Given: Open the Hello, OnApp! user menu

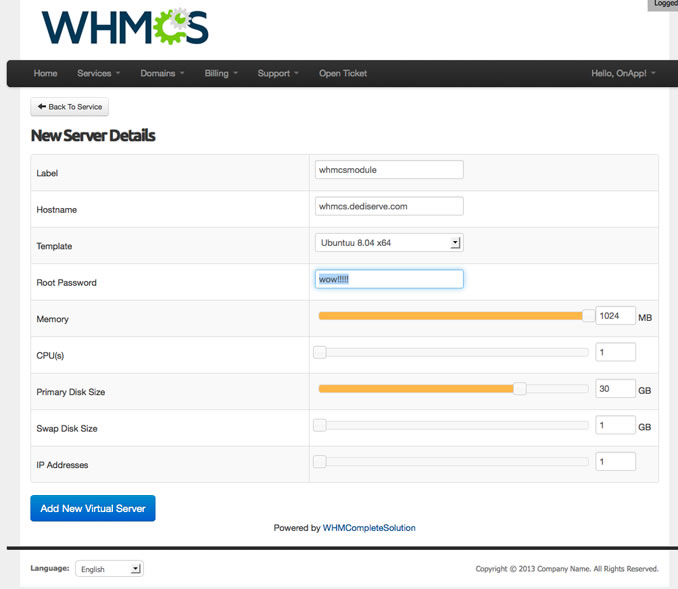Looking at the screenshot, I should click(x=623, y=73).
